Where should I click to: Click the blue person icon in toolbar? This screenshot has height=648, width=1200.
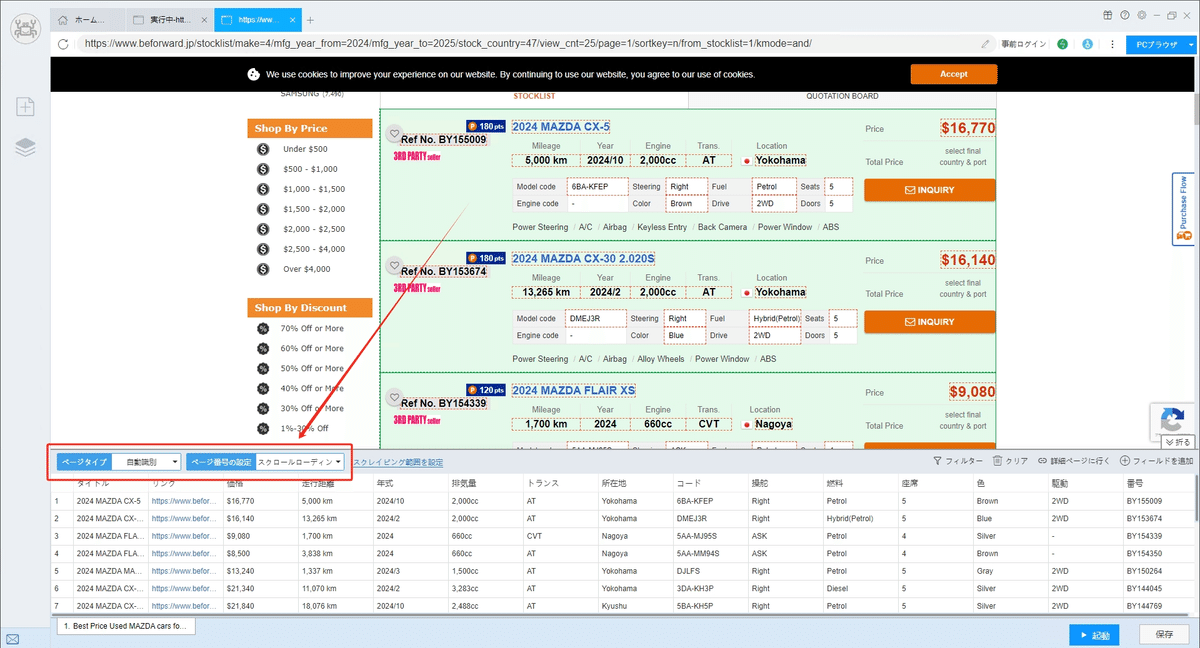click(x=1087, y=44)
